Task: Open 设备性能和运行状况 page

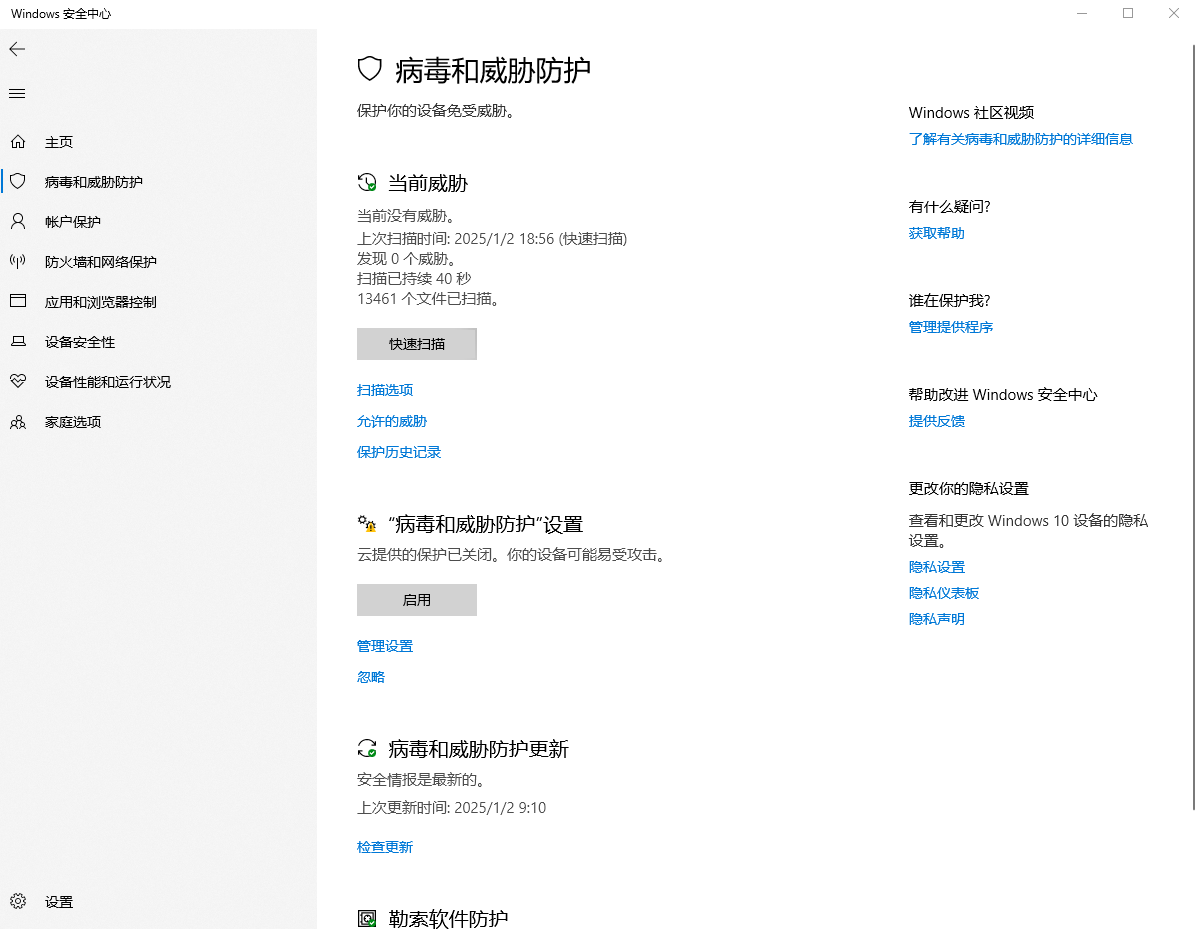Action: click(x=159, y=382)
